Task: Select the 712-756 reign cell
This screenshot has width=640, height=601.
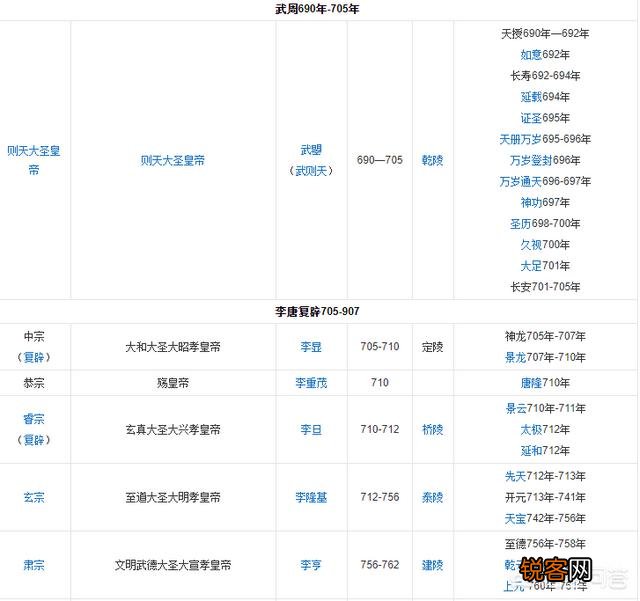Action: click(x=380, y=497)
